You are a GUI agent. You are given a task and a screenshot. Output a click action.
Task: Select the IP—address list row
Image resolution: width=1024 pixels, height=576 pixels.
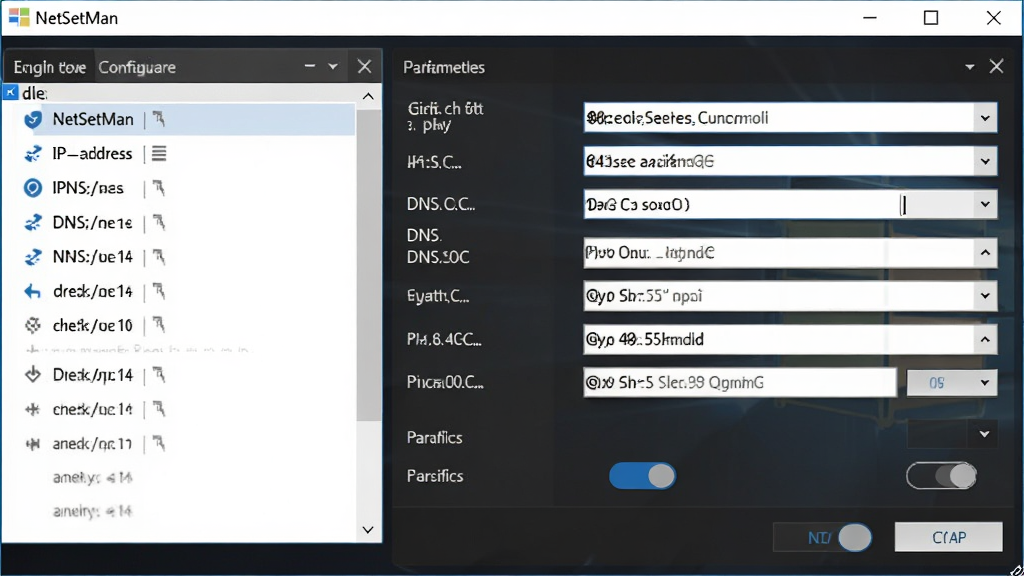pos(189,154)
